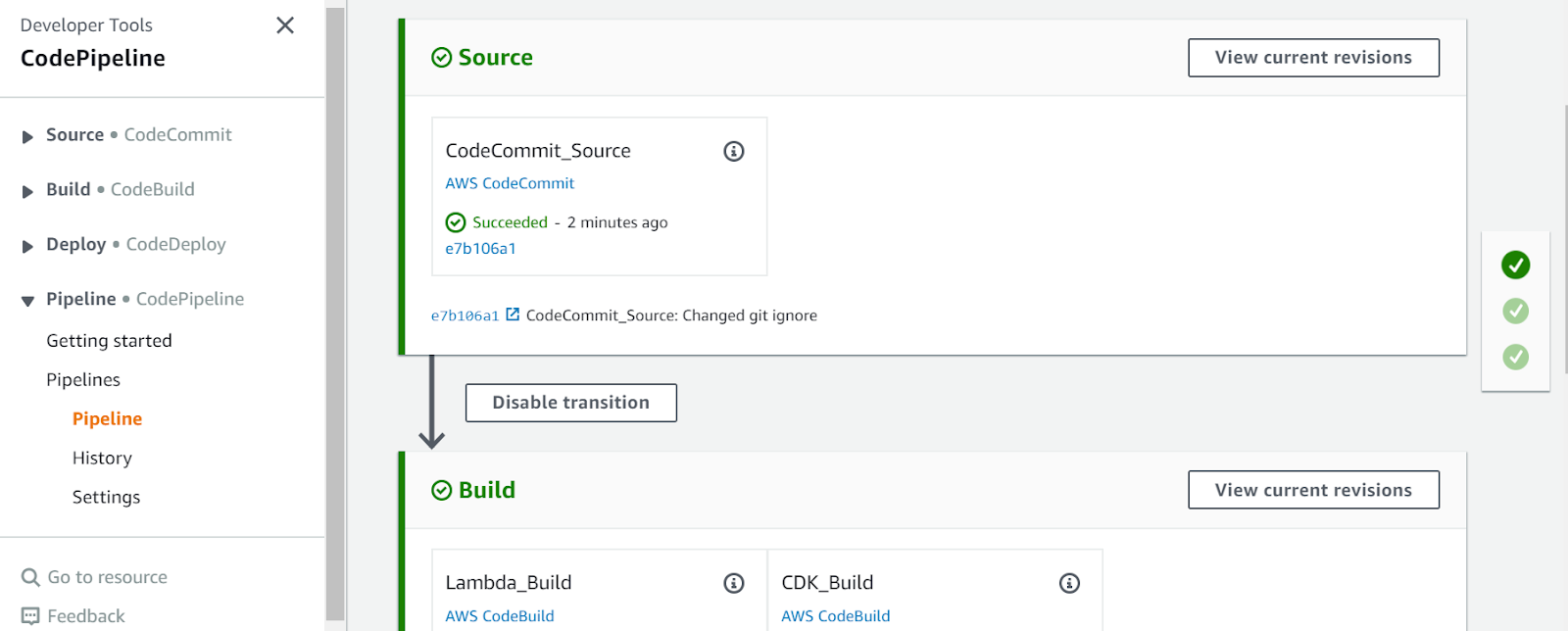
Task: Open pipeline Settings
Action: point(106,498)
